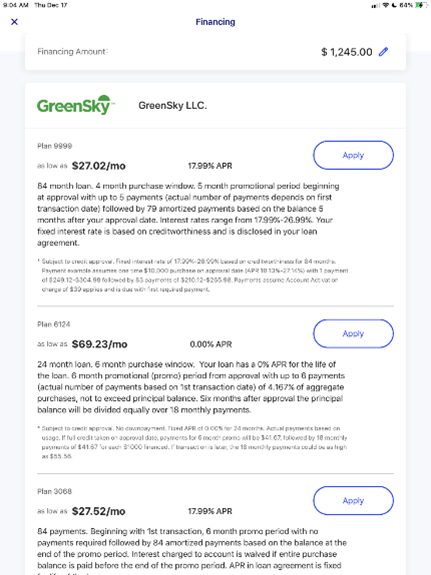Tap the GreenSky LLC. lender name
The width and height of the screenshot is (431, 575).
click(172, 106)
